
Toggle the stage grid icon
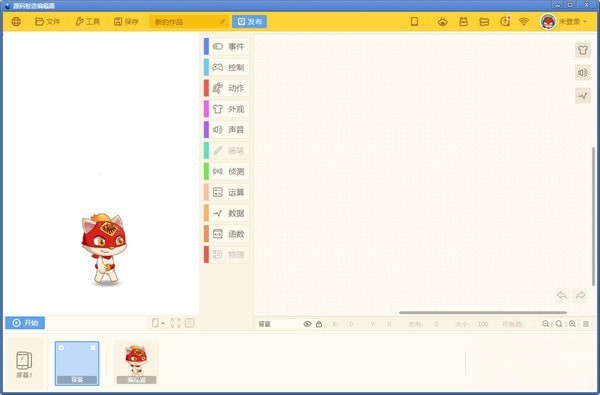coord(189,323)
